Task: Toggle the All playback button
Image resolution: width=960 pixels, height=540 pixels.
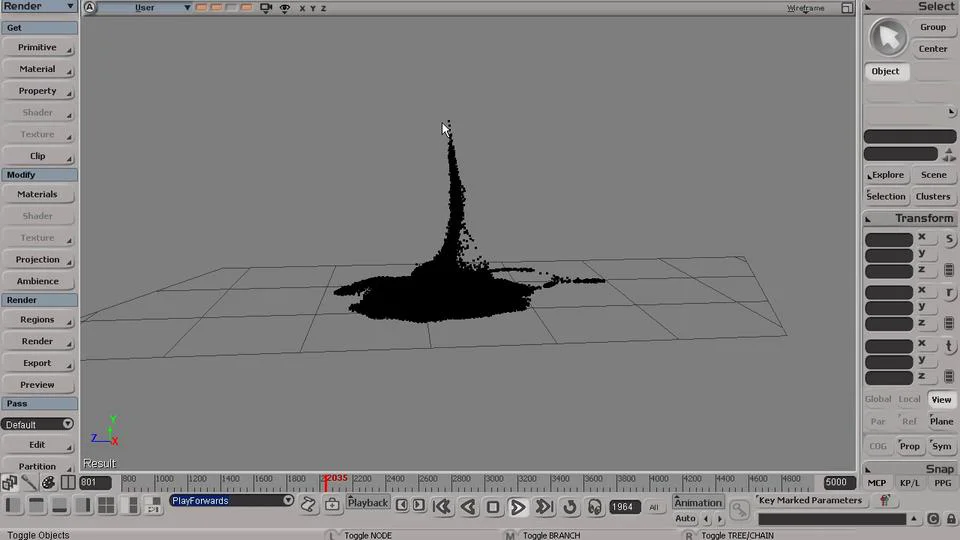Action: pyautogui.click(x=654, y=507)
